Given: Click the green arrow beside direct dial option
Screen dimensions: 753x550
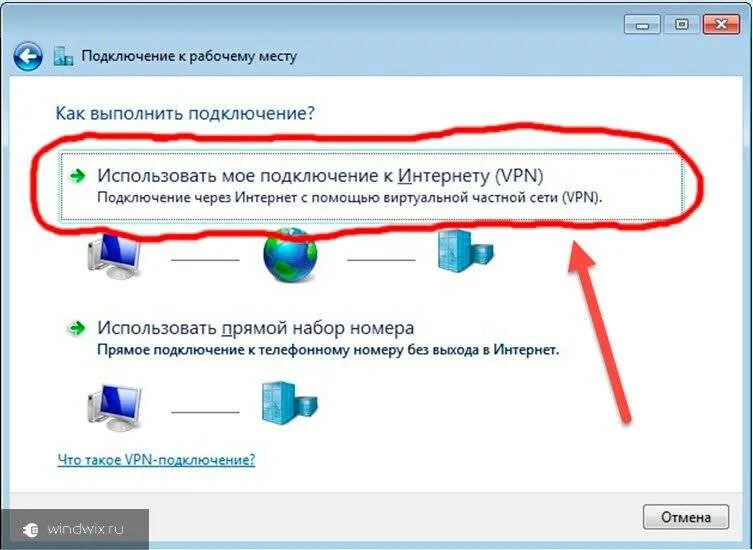Looking at the screenshot, I should pos(77,329).
